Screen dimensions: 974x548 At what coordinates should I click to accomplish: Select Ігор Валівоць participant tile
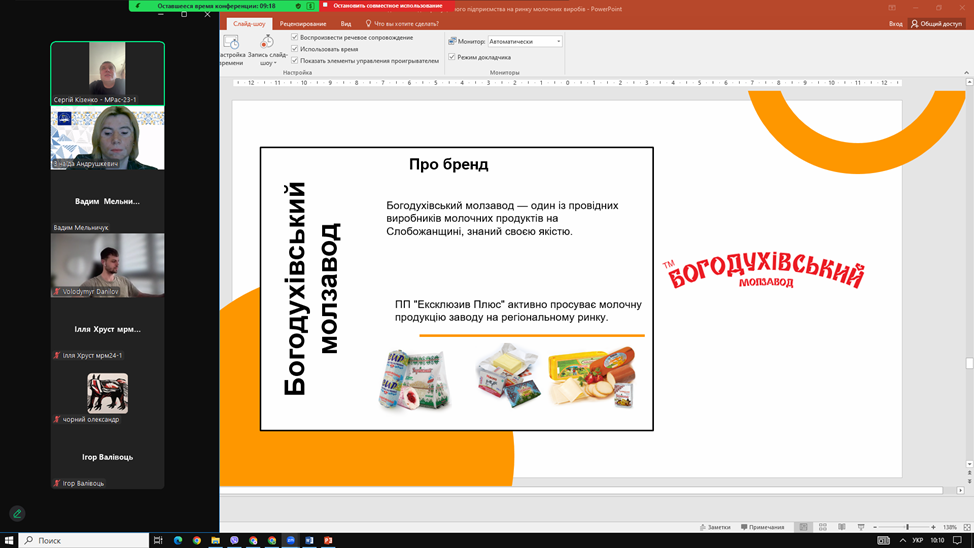107,457
